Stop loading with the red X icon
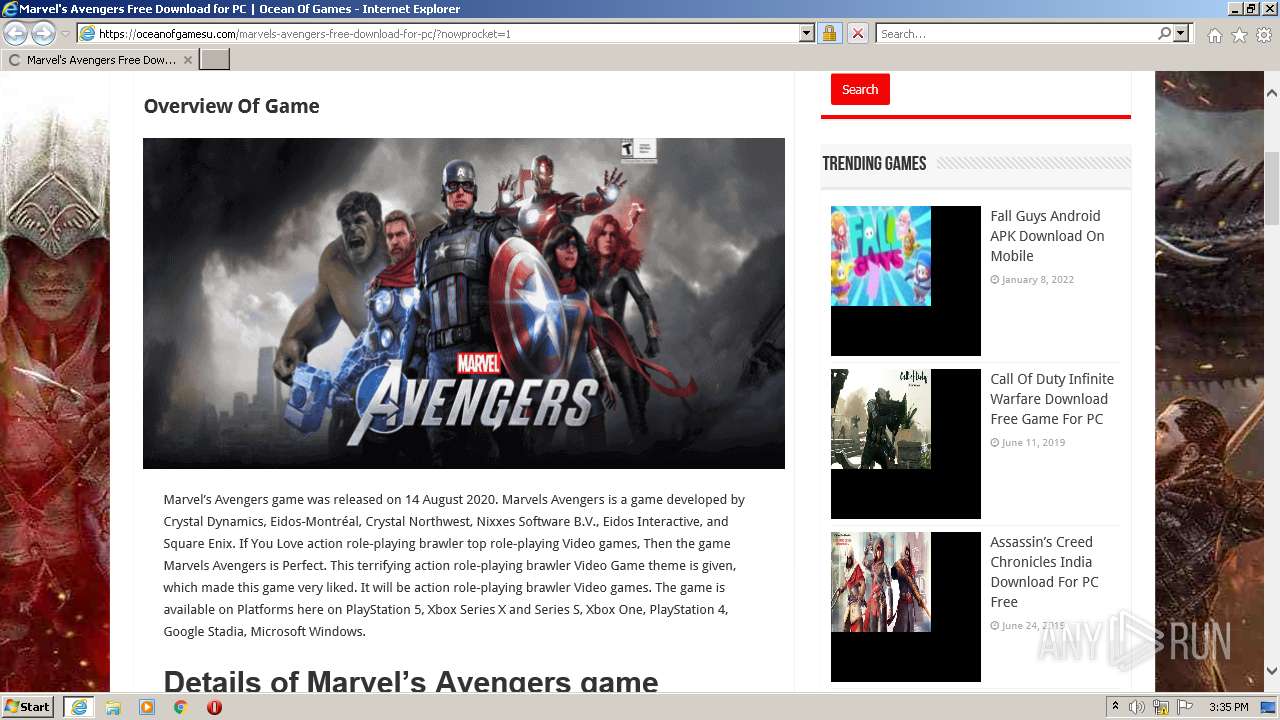The image size is (1280, 720). pos(857,34)
